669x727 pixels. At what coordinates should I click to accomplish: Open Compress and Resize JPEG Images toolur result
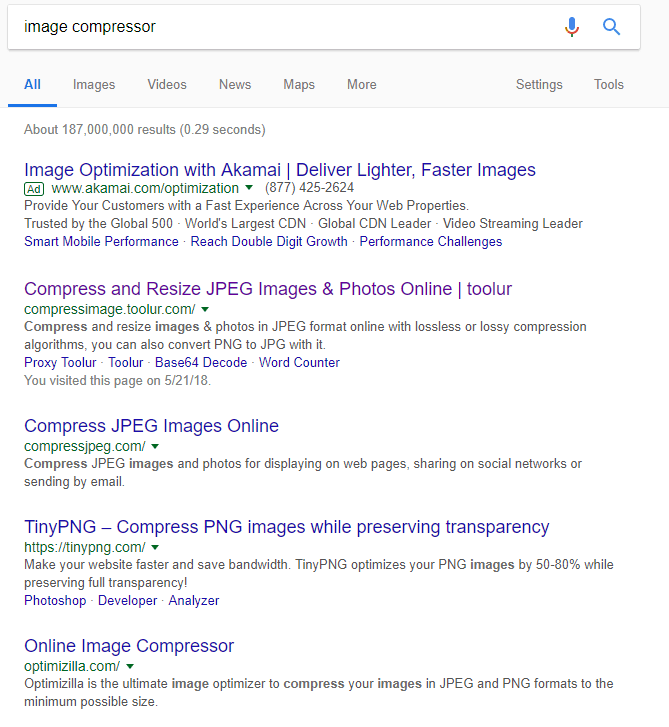pyautogui.click(x=268, y=289)
